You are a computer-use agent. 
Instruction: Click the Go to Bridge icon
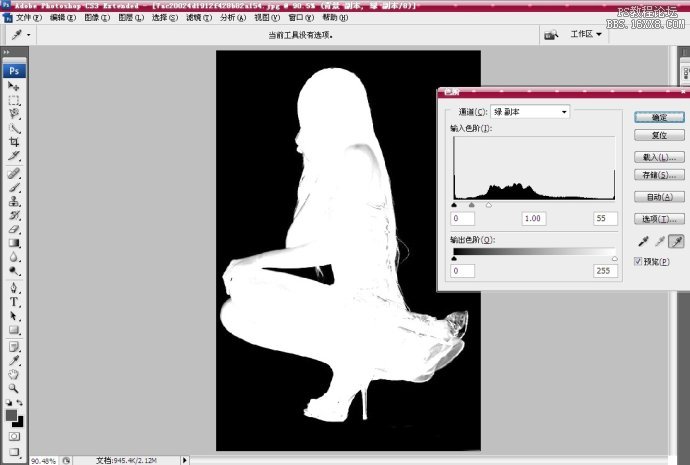[551, 35]
